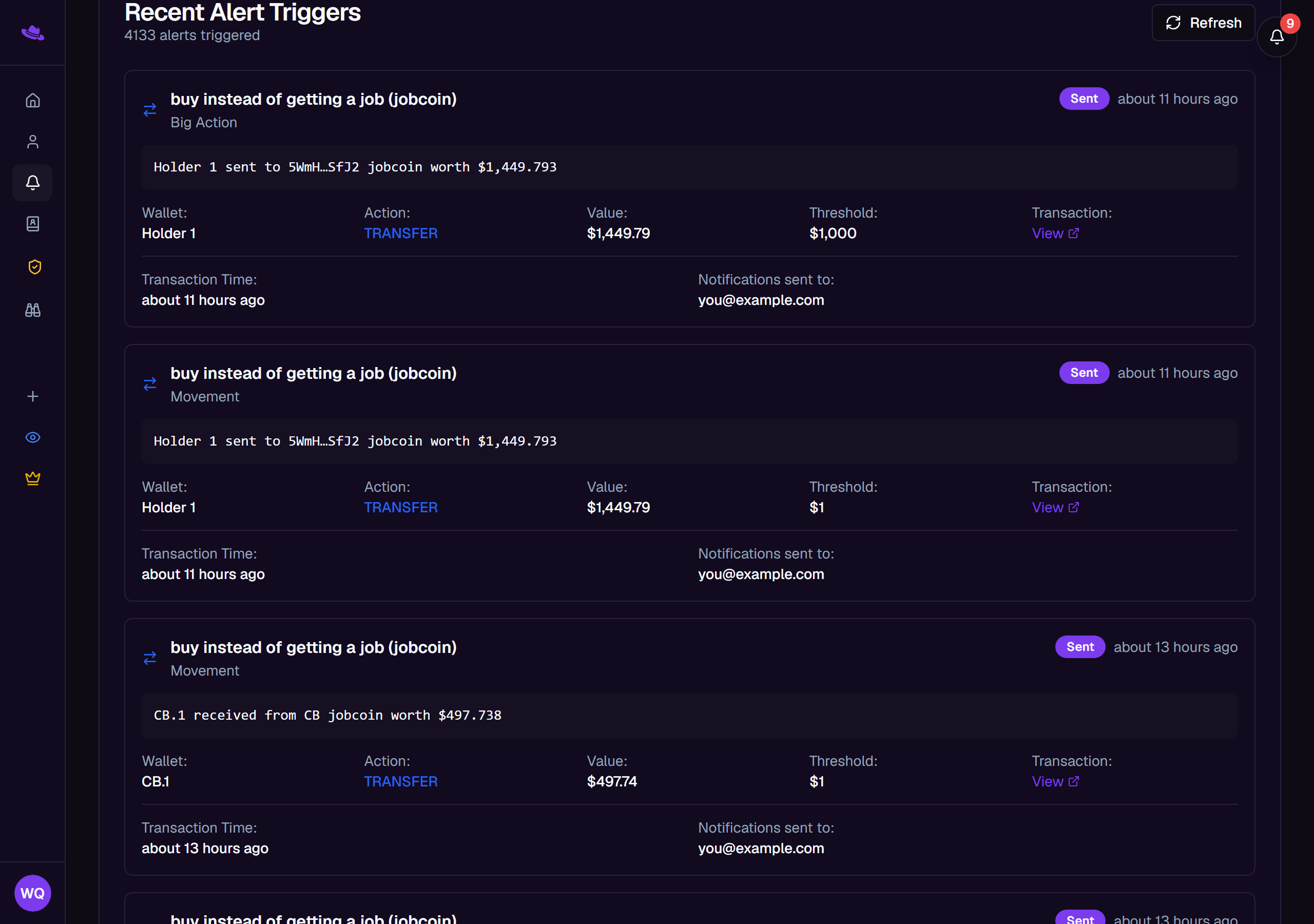Click you@example.com in Big Action alert
The height and width of the screenshot is (924, 1314).
click(761, 300)
